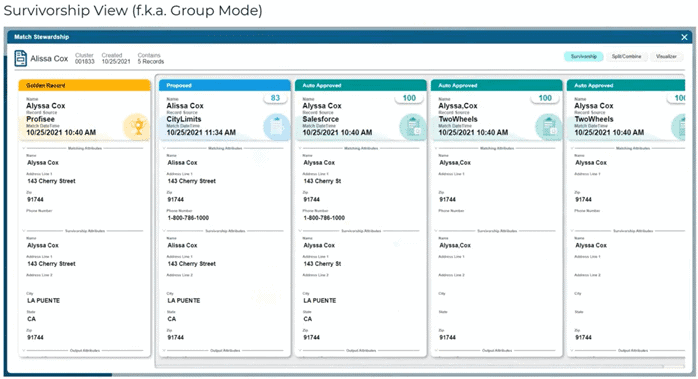Click the clipboard icon on CityLimits card
The width and height of the screenshot is (698, 379).
pyautogui.click(x=276, y=127)
